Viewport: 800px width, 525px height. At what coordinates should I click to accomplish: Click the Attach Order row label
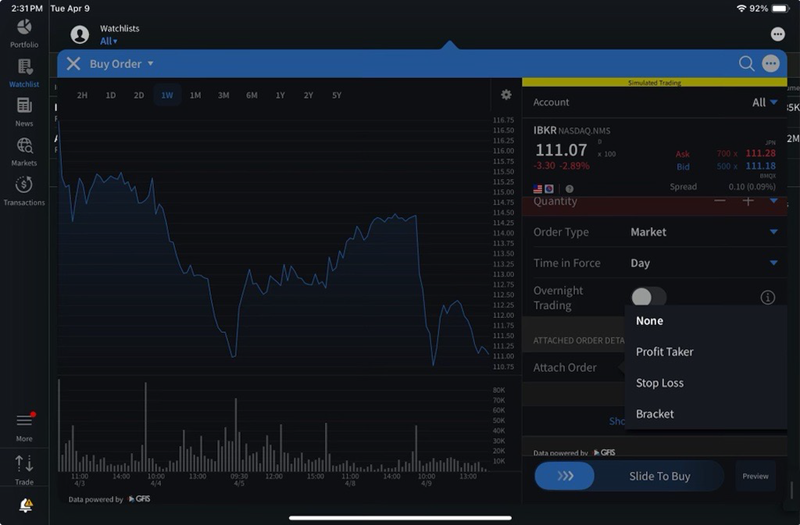[x=565, y=368]
